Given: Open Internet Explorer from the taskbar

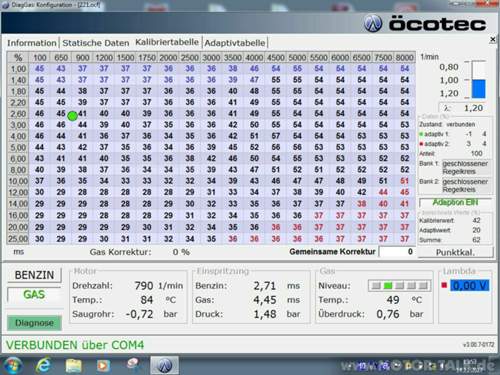Looking at the screenshot, I should 43,365.
